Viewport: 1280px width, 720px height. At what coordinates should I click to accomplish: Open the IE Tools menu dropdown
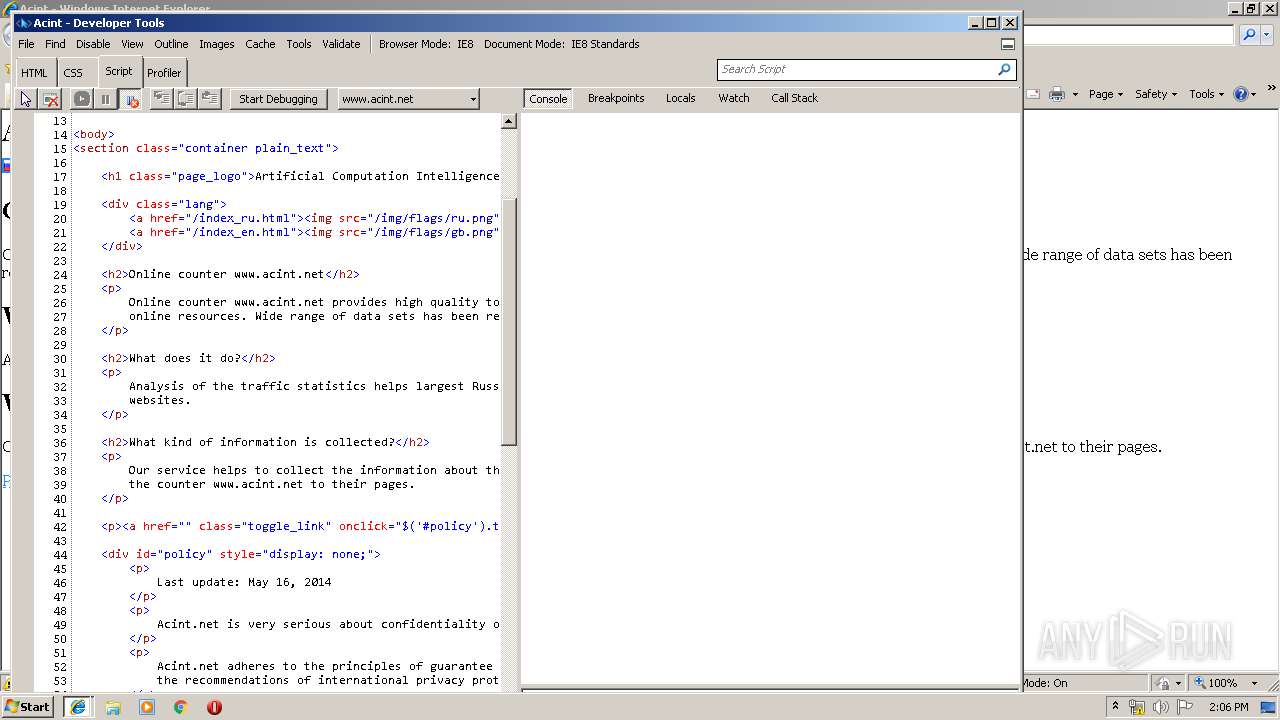pos(1207,94)
